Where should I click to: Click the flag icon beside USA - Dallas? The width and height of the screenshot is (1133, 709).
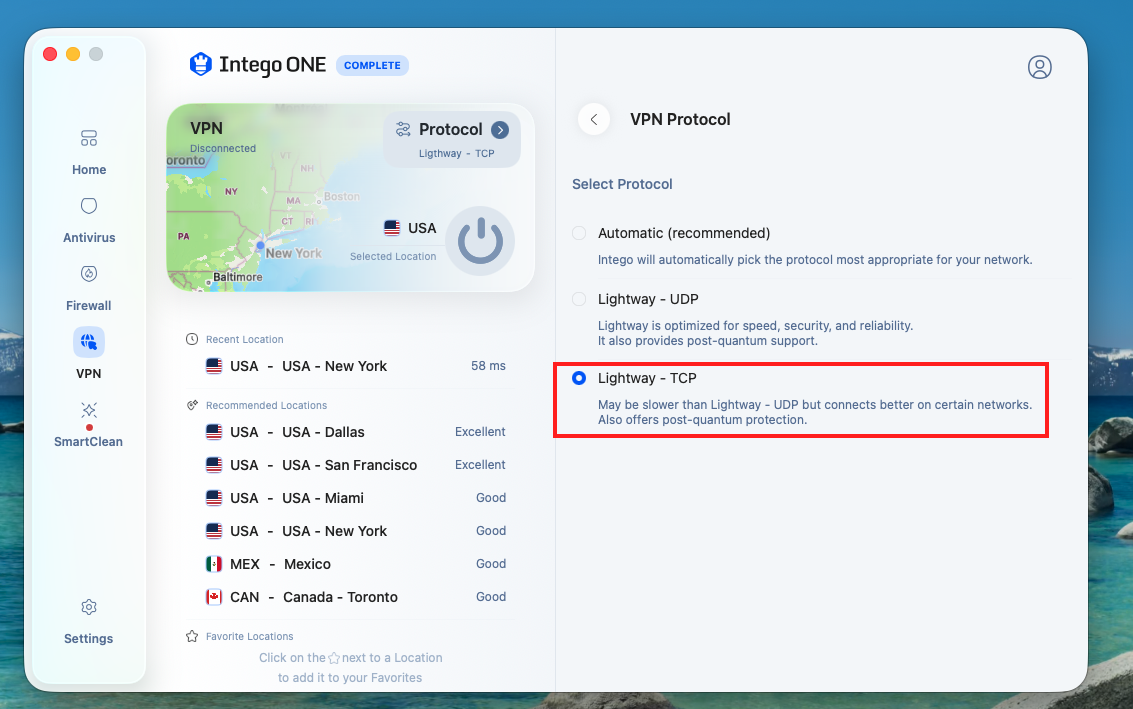tap(214, 432)
